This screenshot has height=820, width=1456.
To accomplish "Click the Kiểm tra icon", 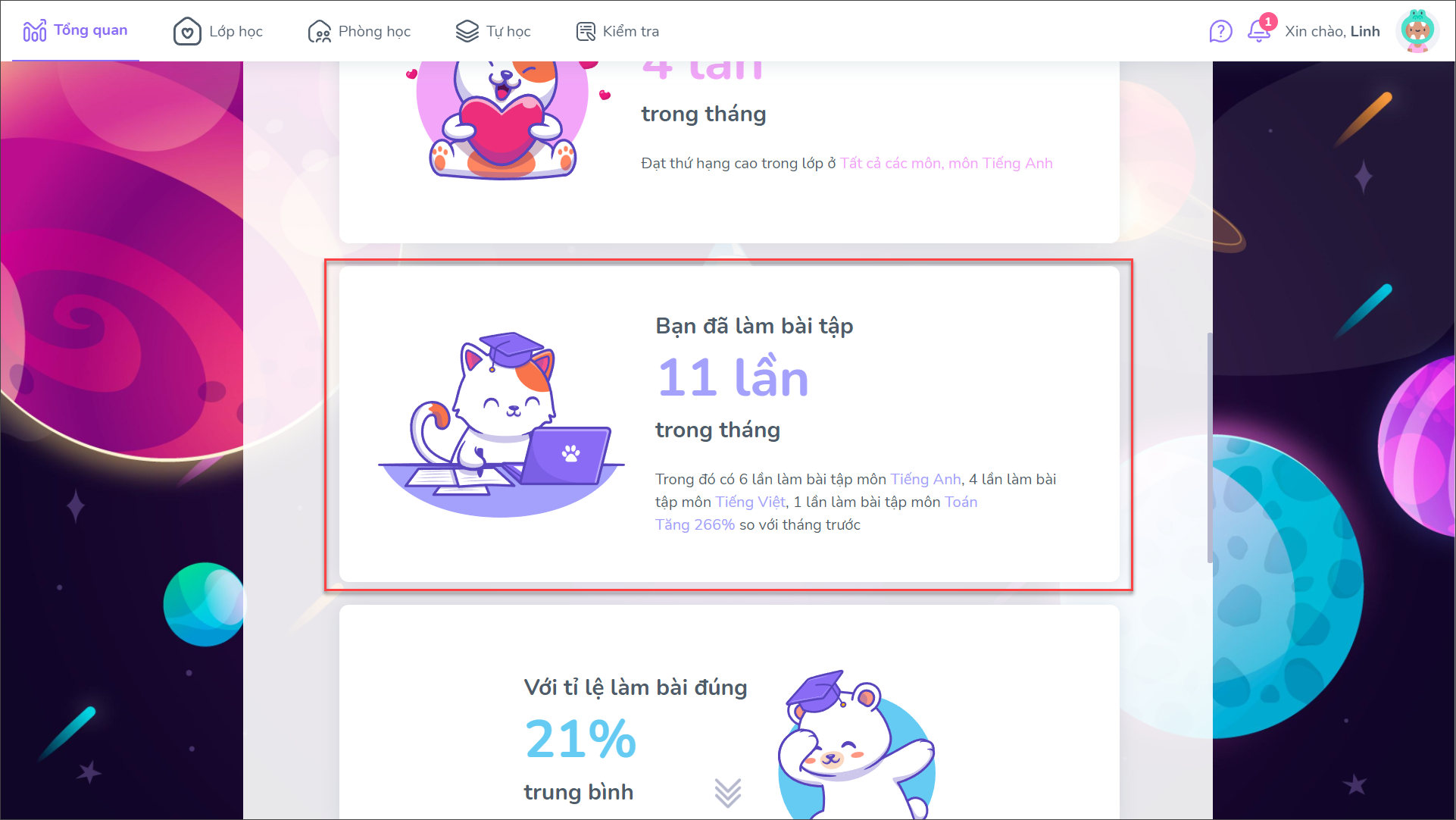I will pyautogui.click(x=586, y=32).
